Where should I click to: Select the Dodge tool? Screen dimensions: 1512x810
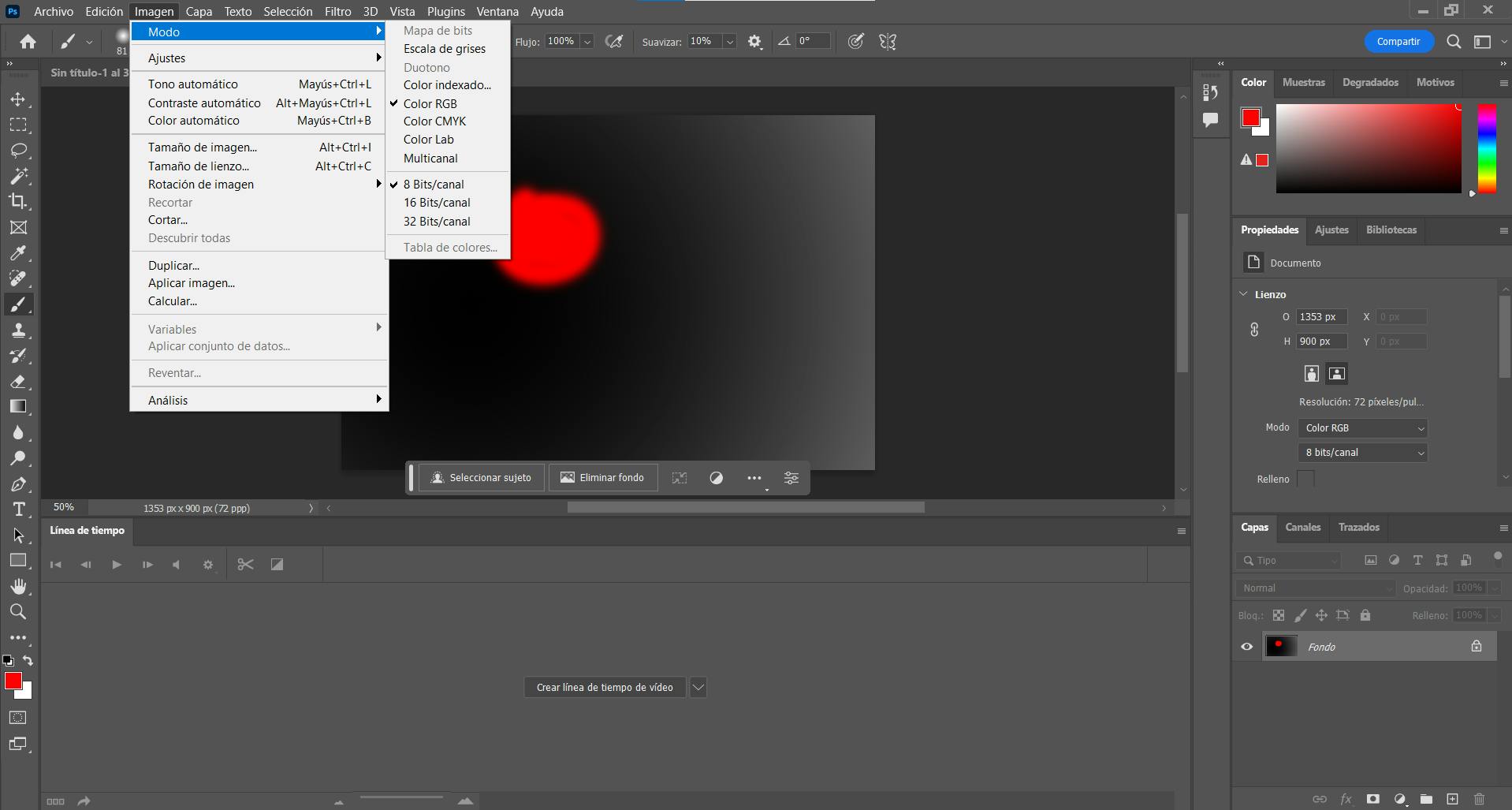(18, 458)
